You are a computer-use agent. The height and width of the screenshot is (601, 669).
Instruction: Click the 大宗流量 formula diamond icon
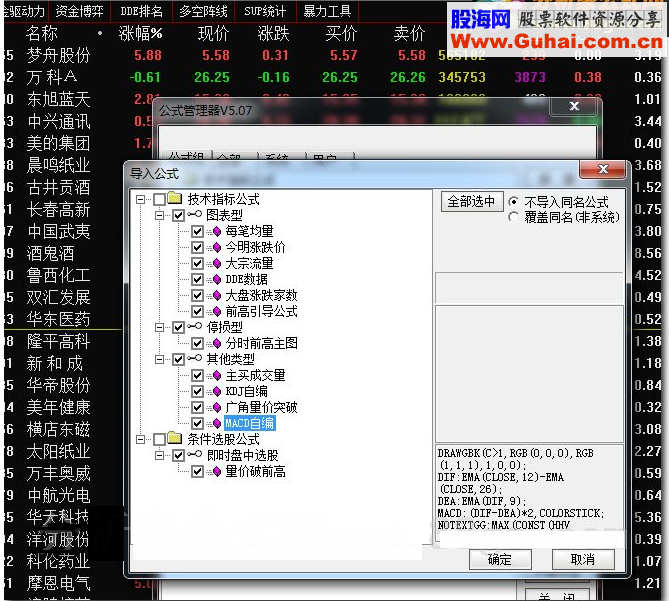(217, 264)
